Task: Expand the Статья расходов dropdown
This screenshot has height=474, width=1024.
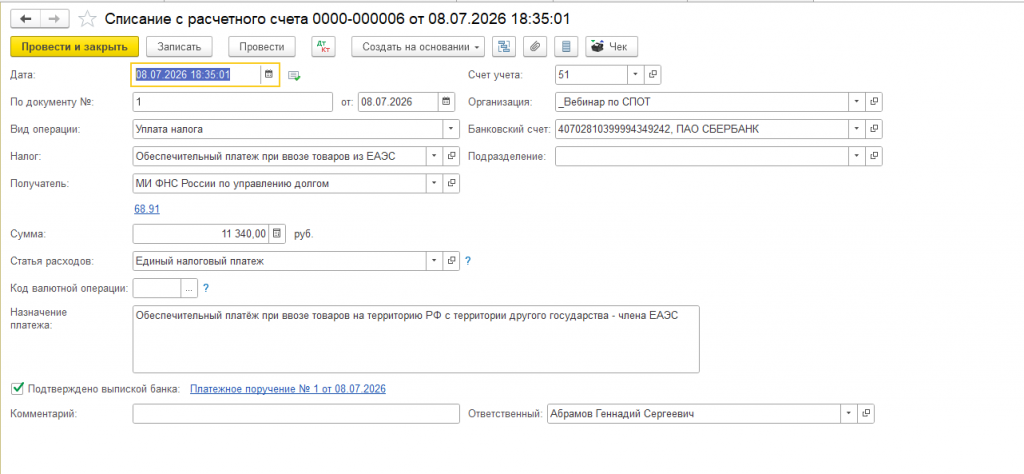Action: pos(434,261)
